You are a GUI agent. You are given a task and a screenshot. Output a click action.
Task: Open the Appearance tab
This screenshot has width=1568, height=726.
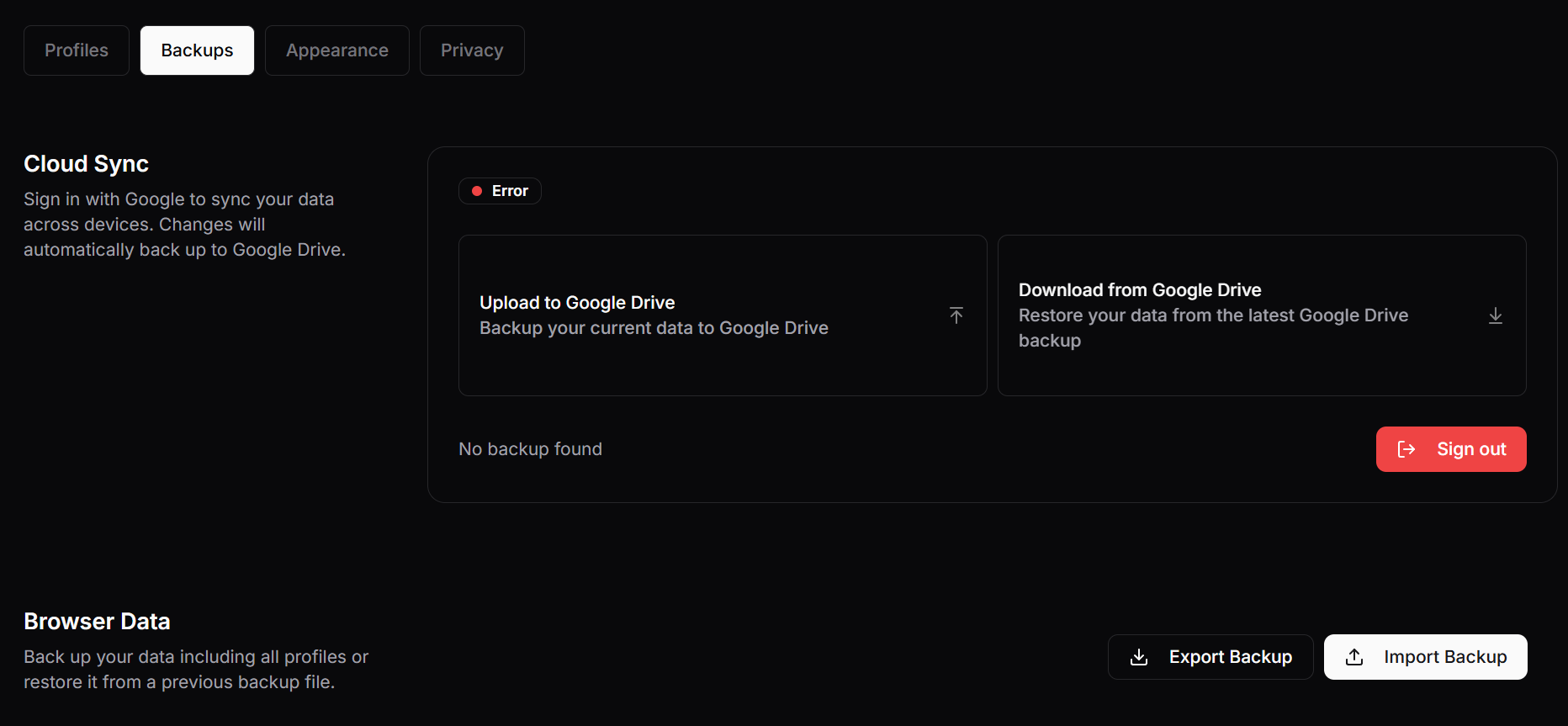pos(337,50)
